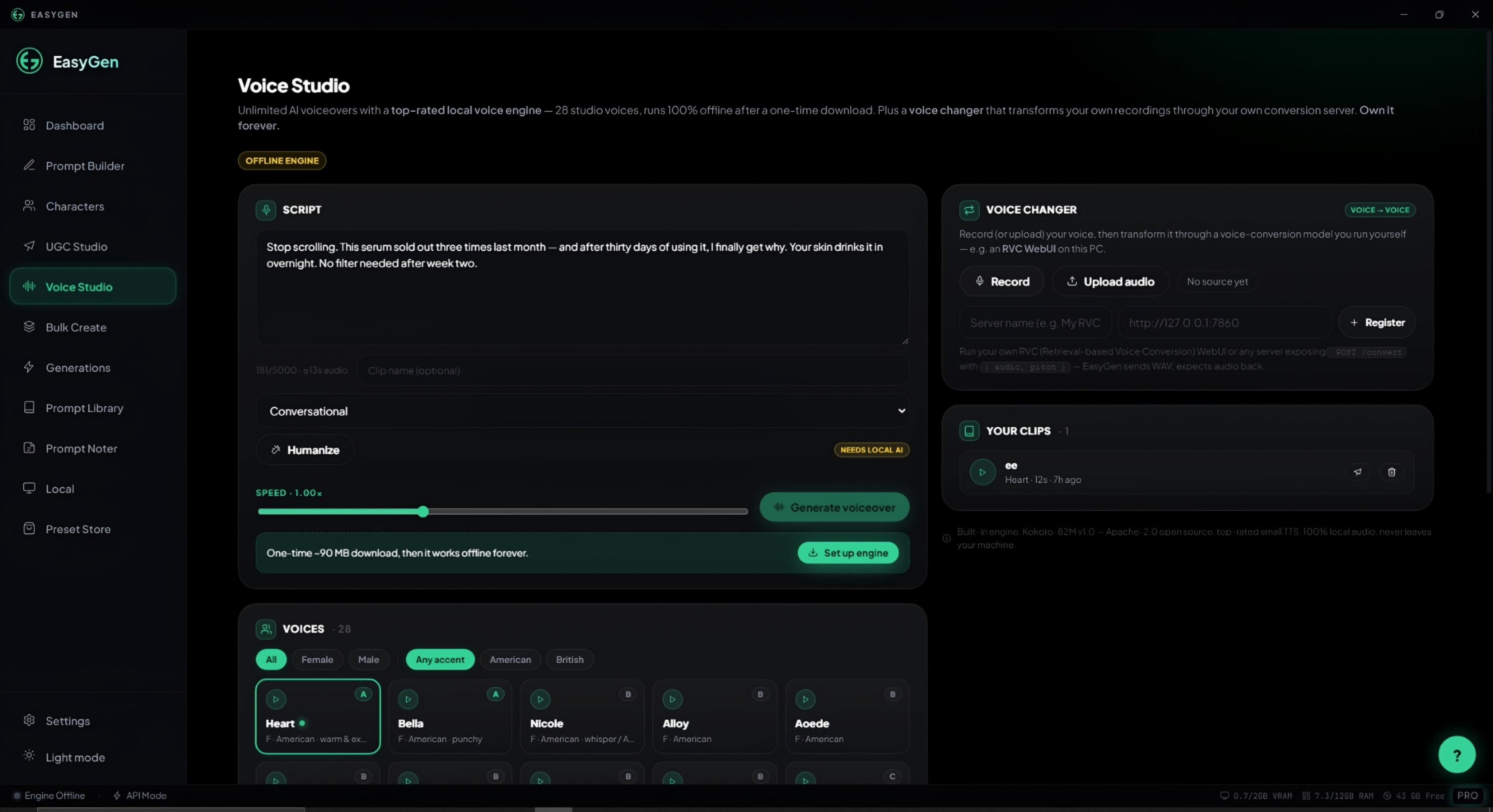This screenshot has height=812, width=1493.
Task: Play the Alloy voice sample
Action: point(672,699)
